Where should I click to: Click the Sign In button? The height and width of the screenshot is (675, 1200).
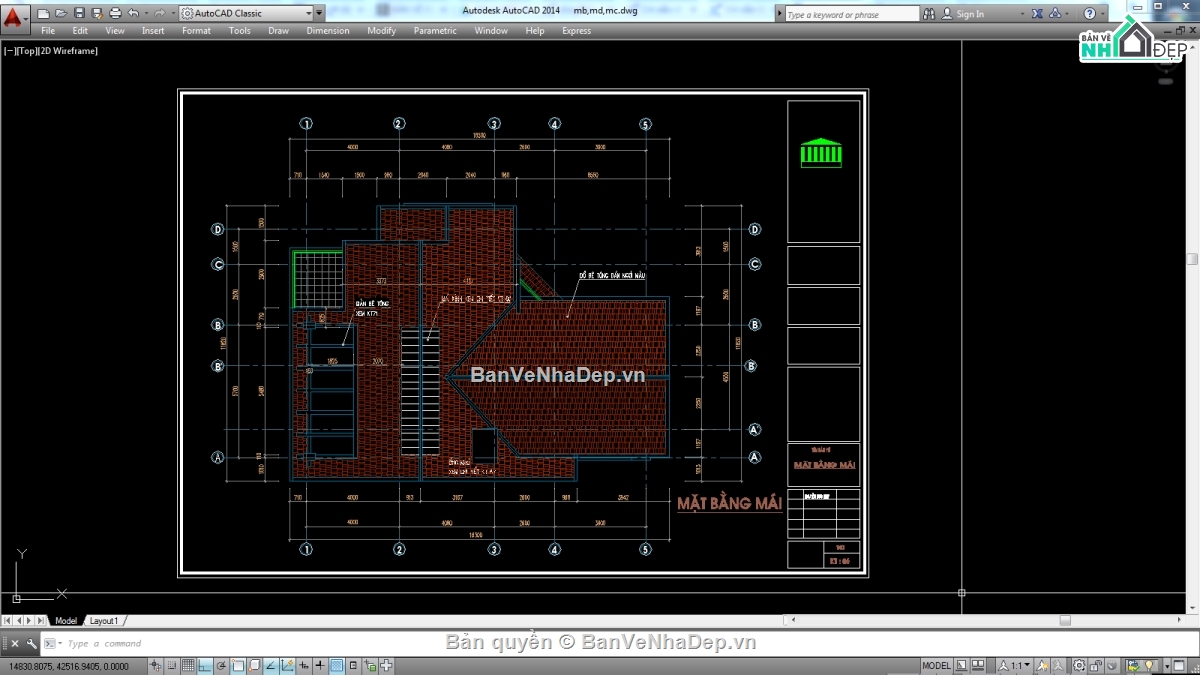[969, 14]
